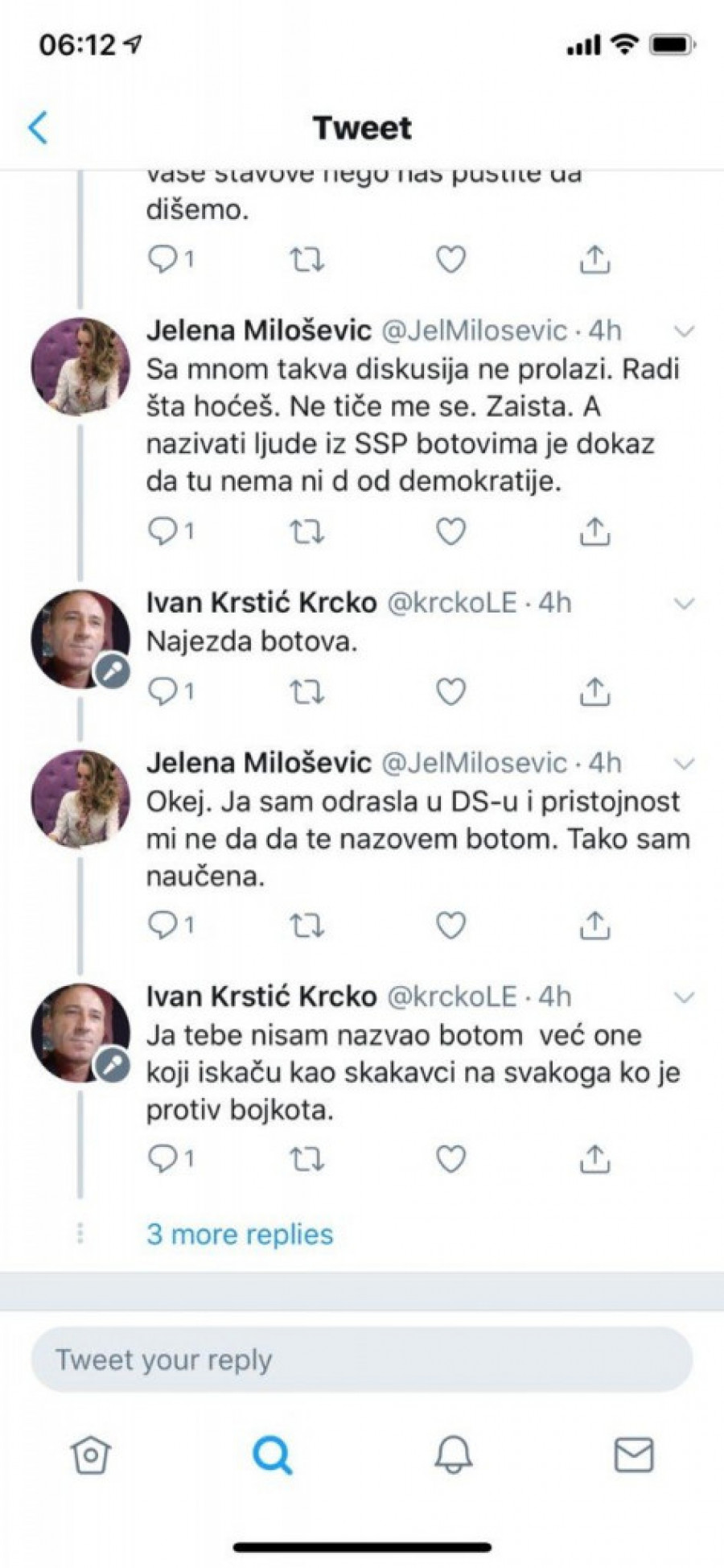The image size is (724, 1568).
Task: Tap the back arrow in the header
Action: [38, 128]
